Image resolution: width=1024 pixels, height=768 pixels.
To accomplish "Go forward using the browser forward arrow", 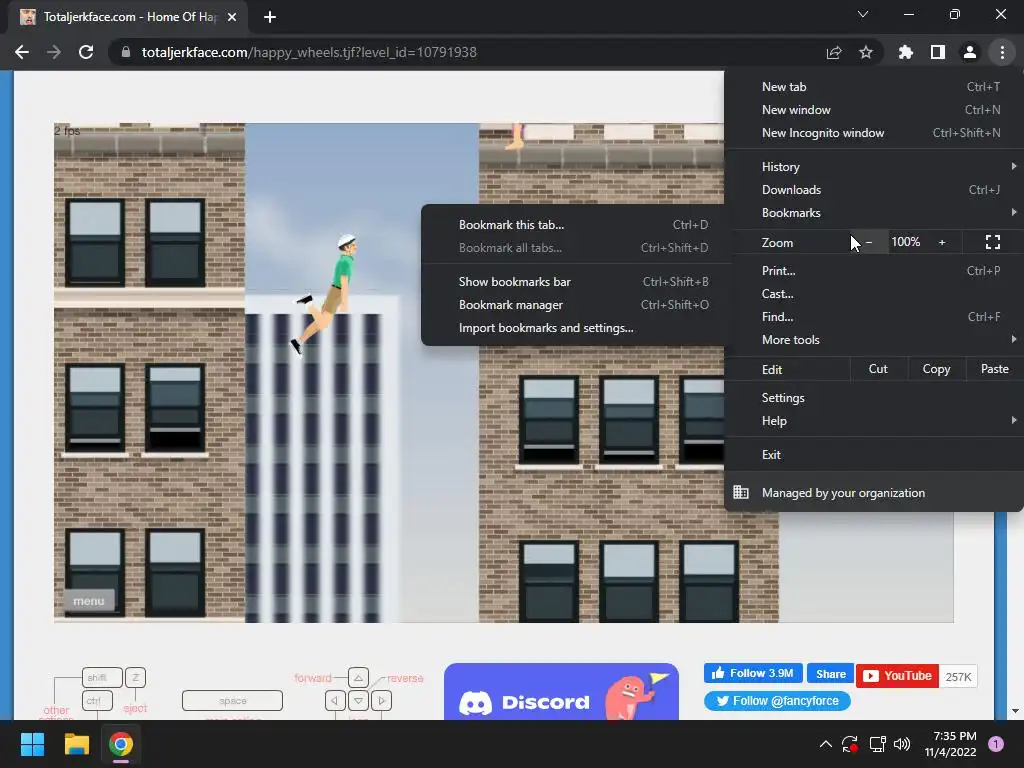I will [x=54, y=52].
